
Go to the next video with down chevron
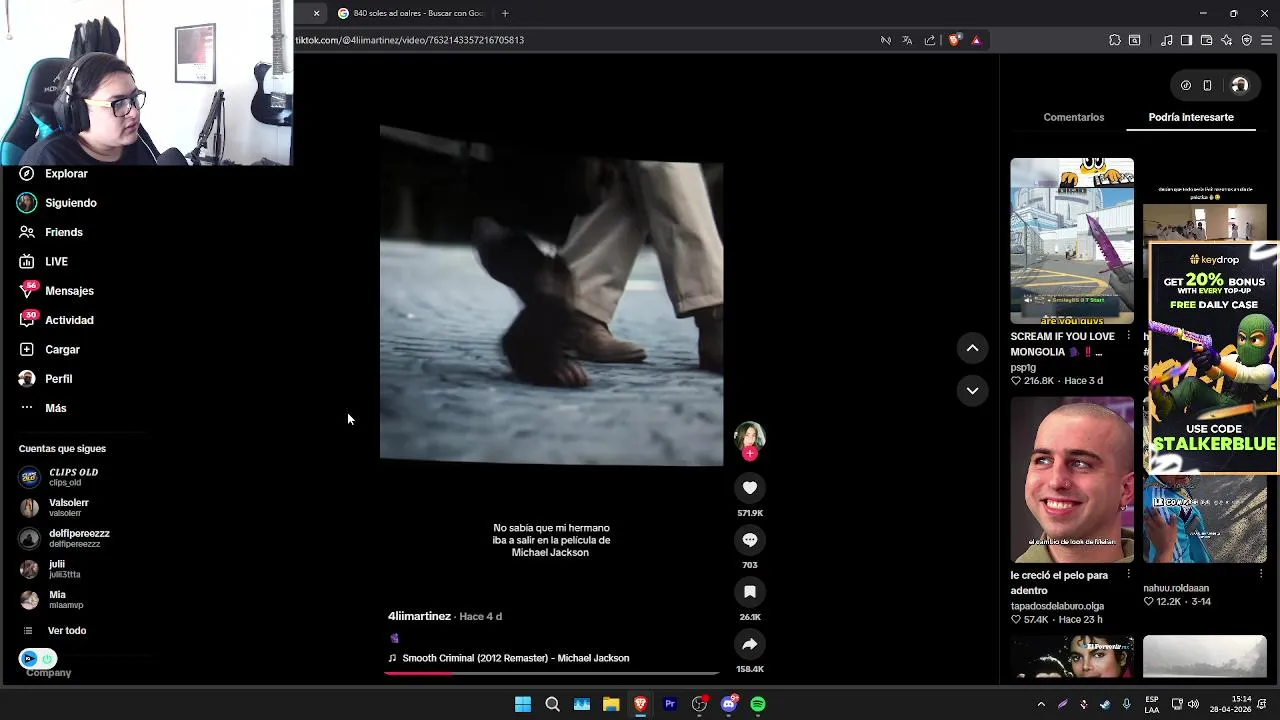(972, 391)
